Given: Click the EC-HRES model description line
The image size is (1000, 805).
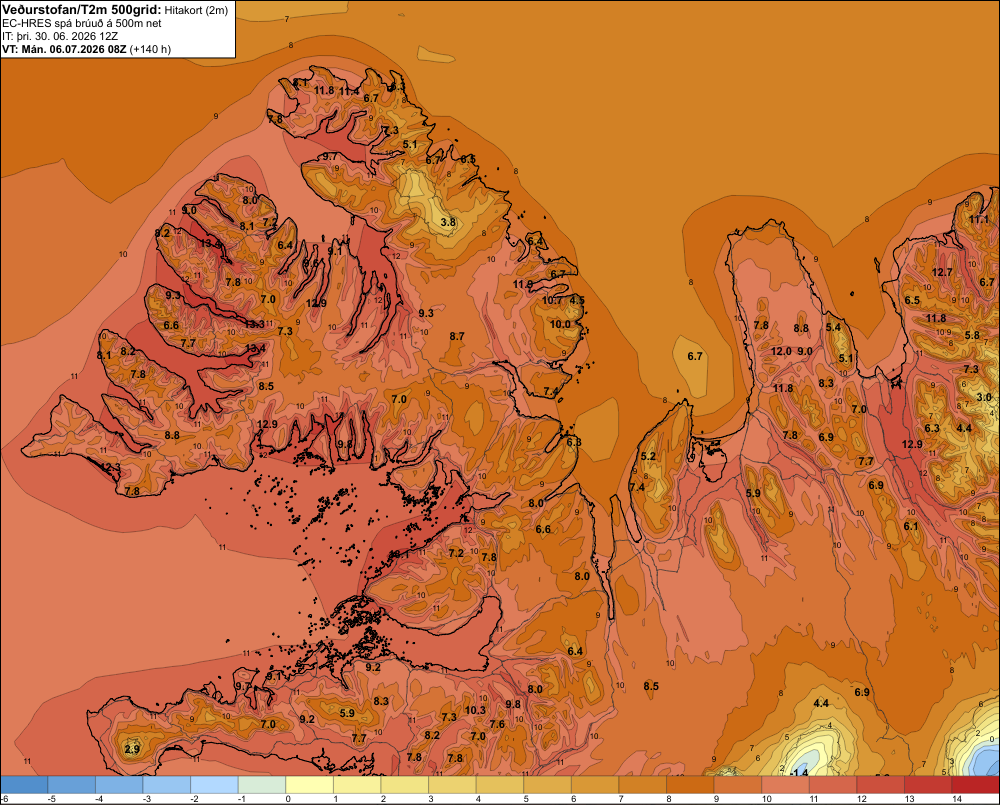Looking at the screenshot, I should pos(82,24).
